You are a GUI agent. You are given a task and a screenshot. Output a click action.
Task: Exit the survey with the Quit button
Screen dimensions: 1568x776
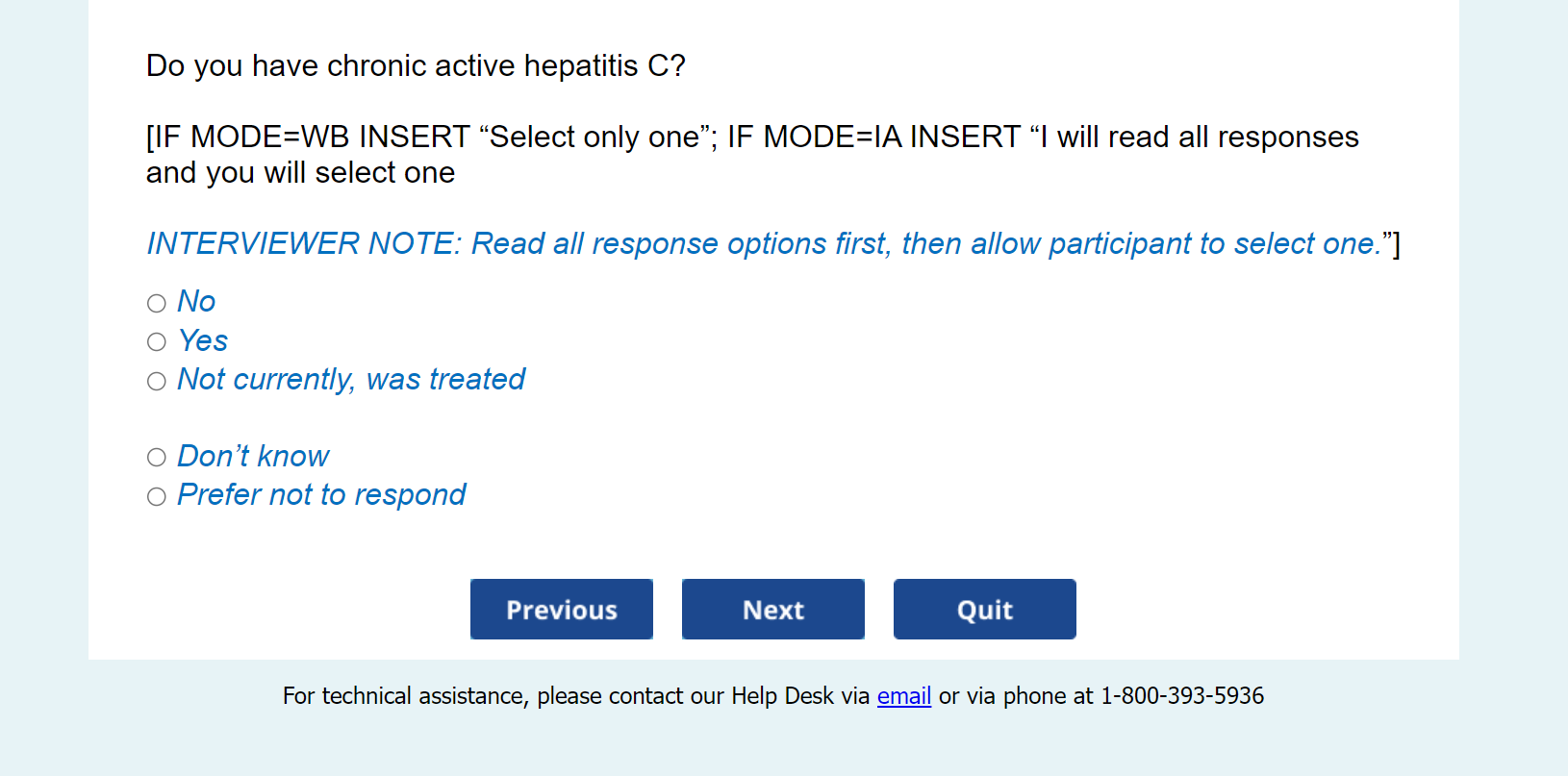click(984, 610)
